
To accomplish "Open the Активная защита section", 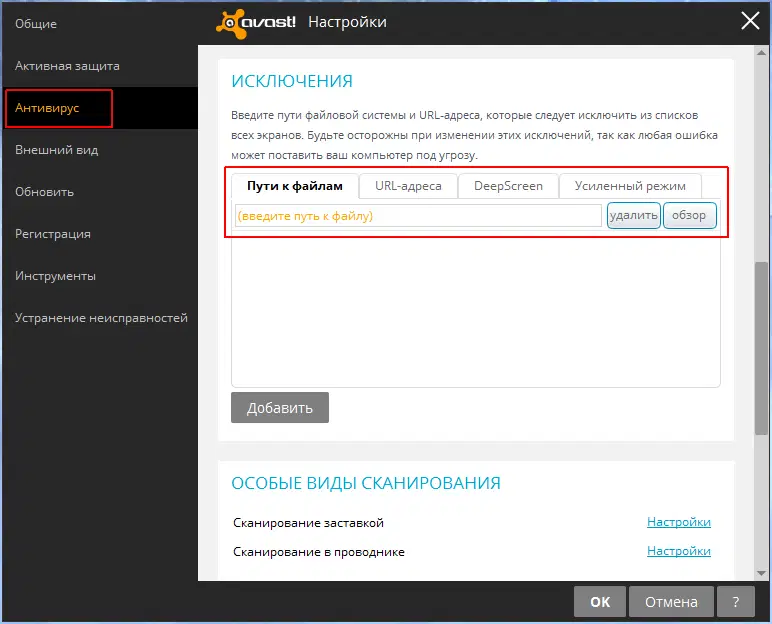I will tap(67, 66).
